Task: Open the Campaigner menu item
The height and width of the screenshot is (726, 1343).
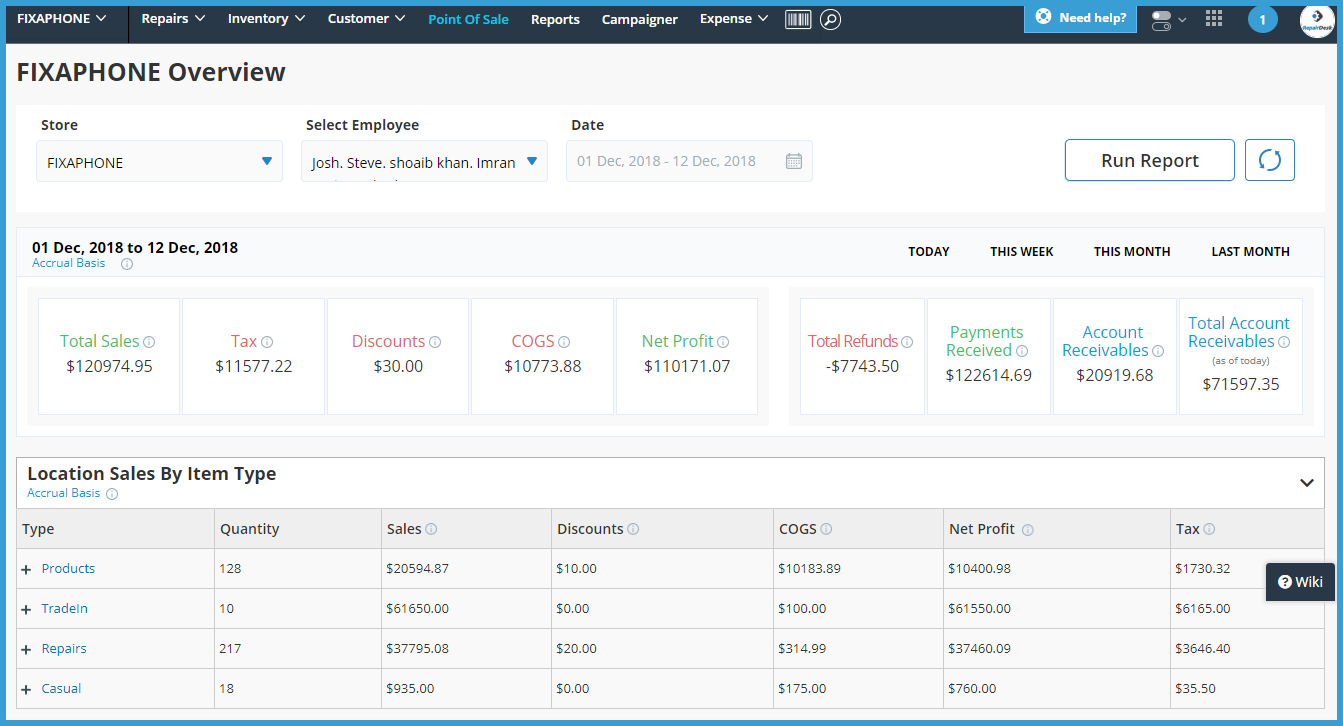Action: [x=639, y=19]
